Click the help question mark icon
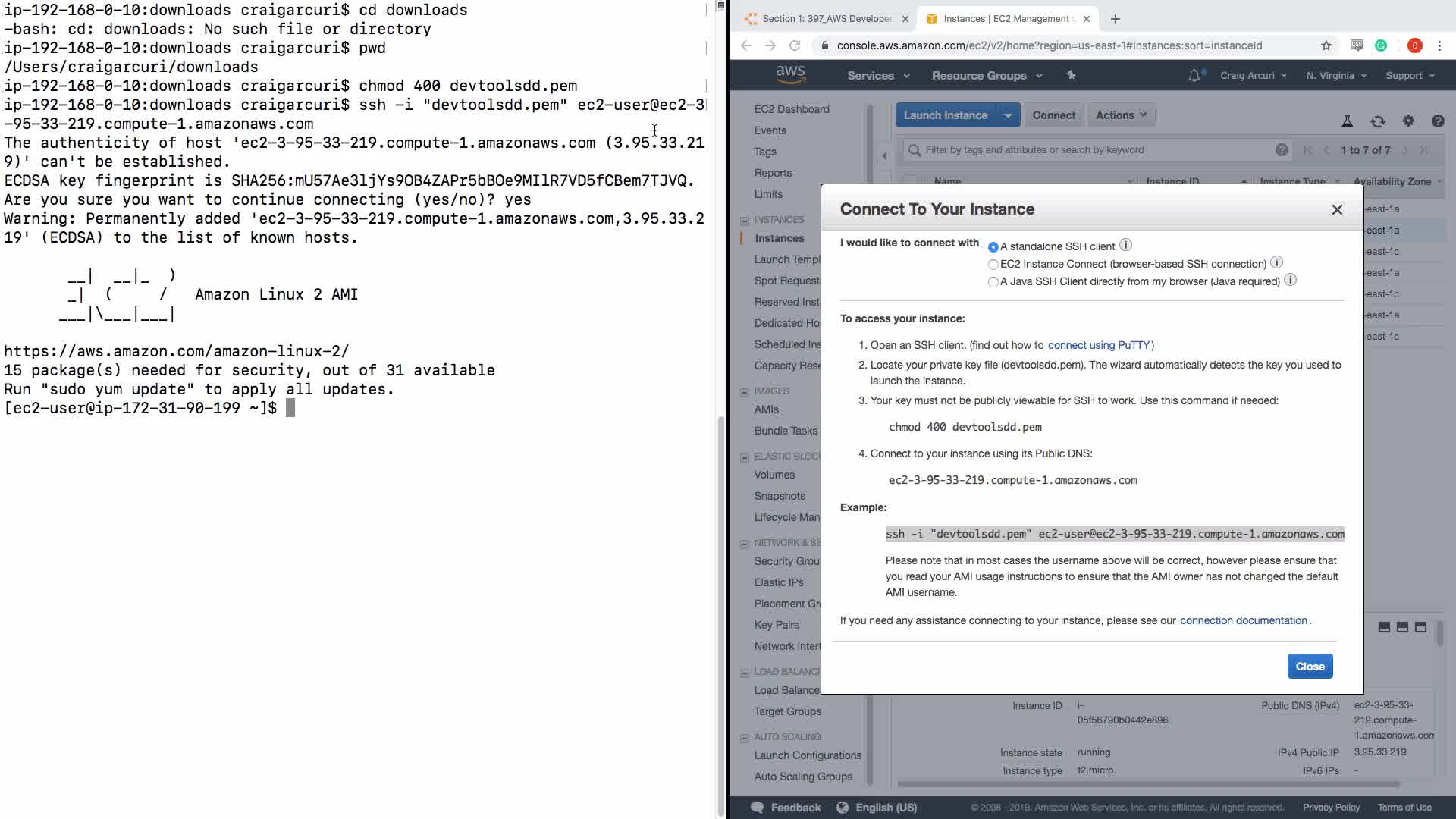The width and height of the screenshot is (1456, 819). [x=1437, y=121]
